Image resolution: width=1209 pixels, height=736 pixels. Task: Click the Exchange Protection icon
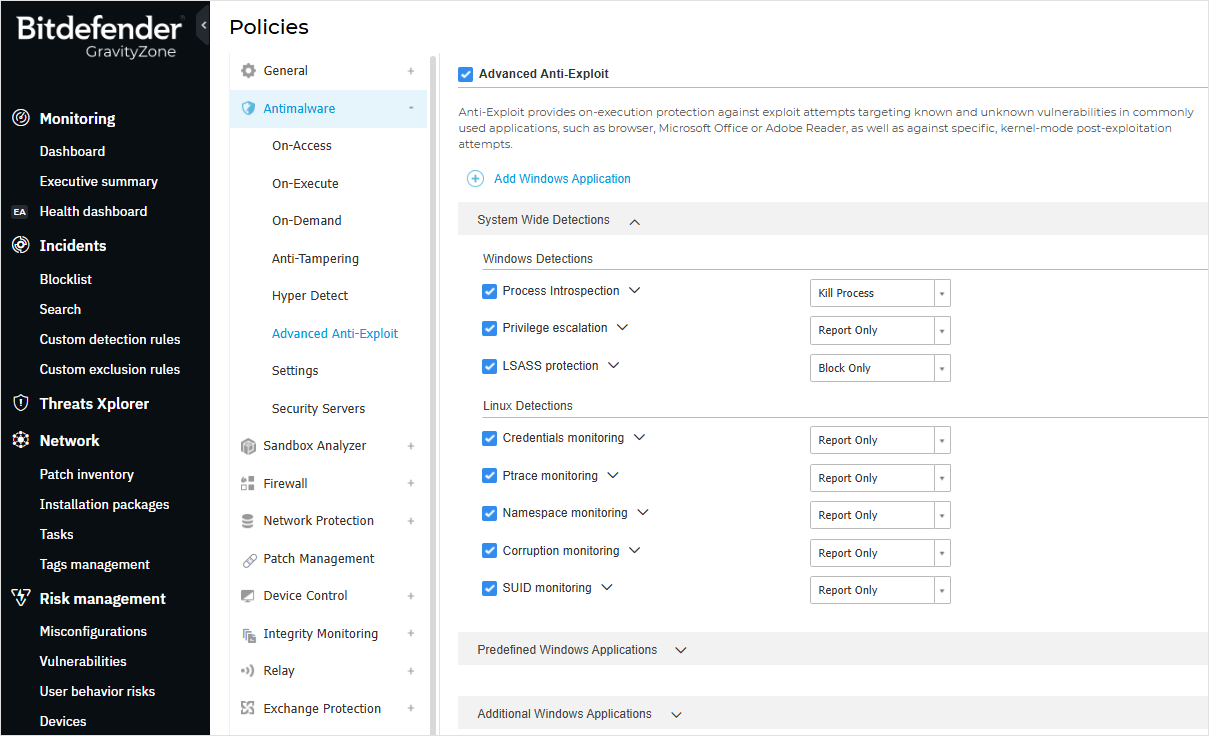pos(248,708)
